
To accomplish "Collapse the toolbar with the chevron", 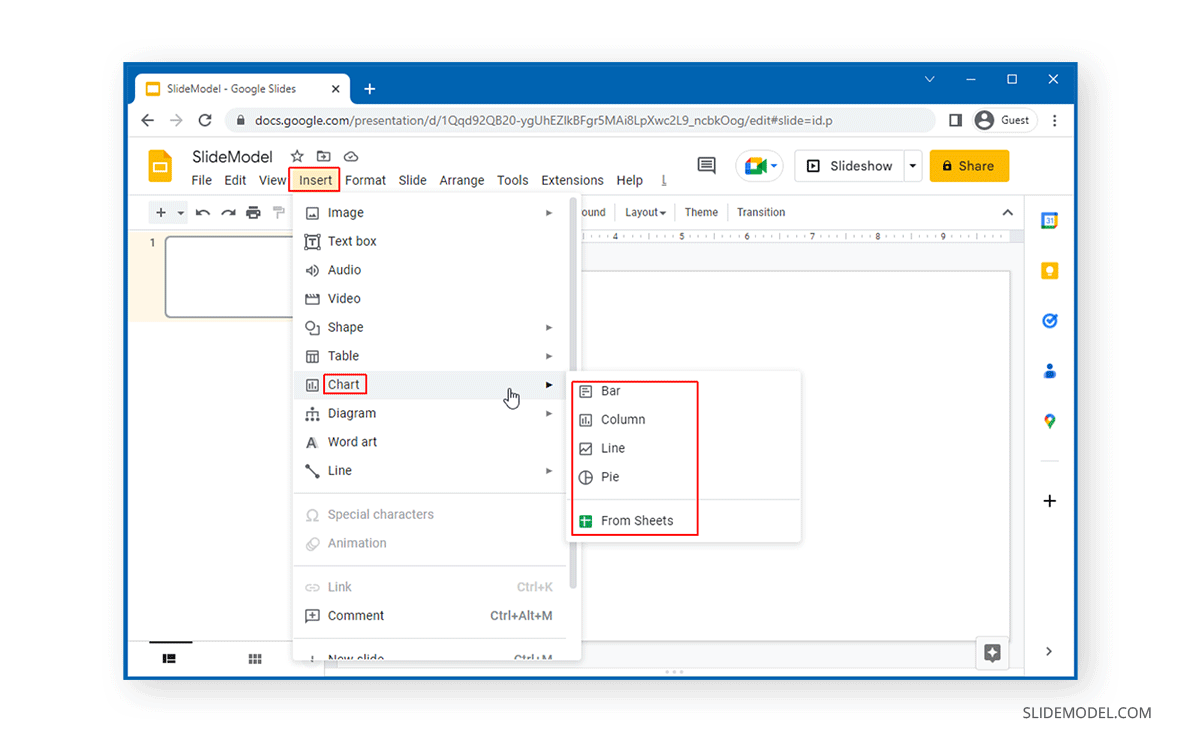I will coord(1008,212).
